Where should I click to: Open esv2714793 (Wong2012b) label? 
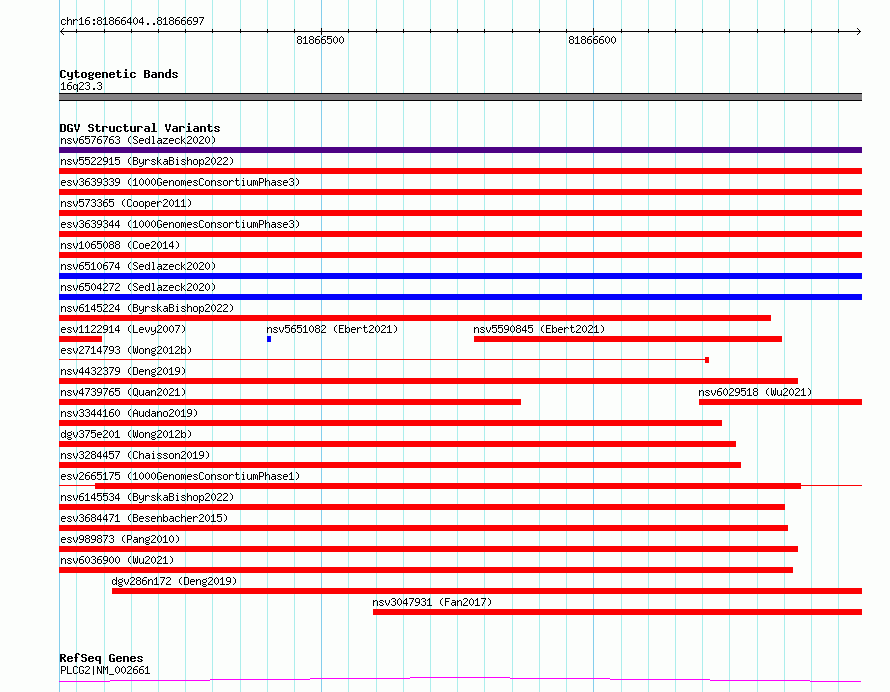click(x=126, y=350)
